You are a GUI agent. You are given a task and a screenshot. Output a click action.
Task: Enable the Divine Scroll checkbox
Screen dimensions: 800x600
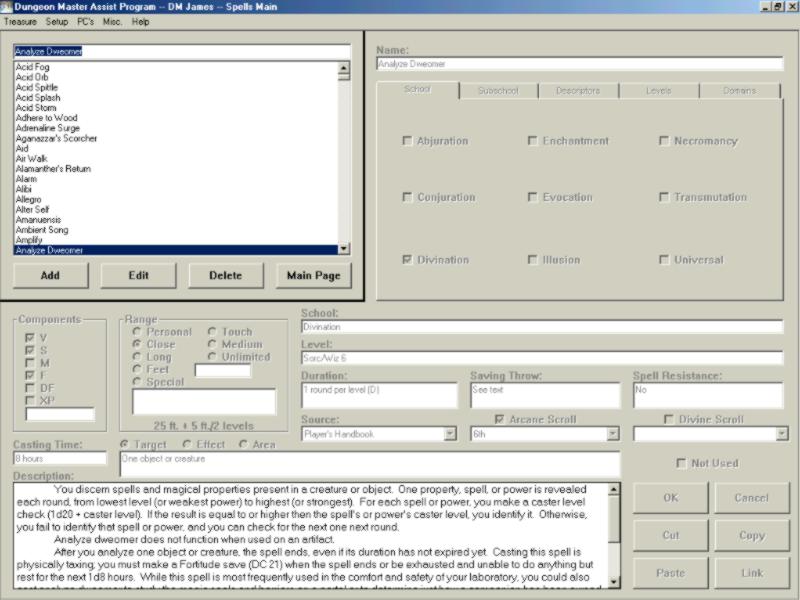click(669, 420)
